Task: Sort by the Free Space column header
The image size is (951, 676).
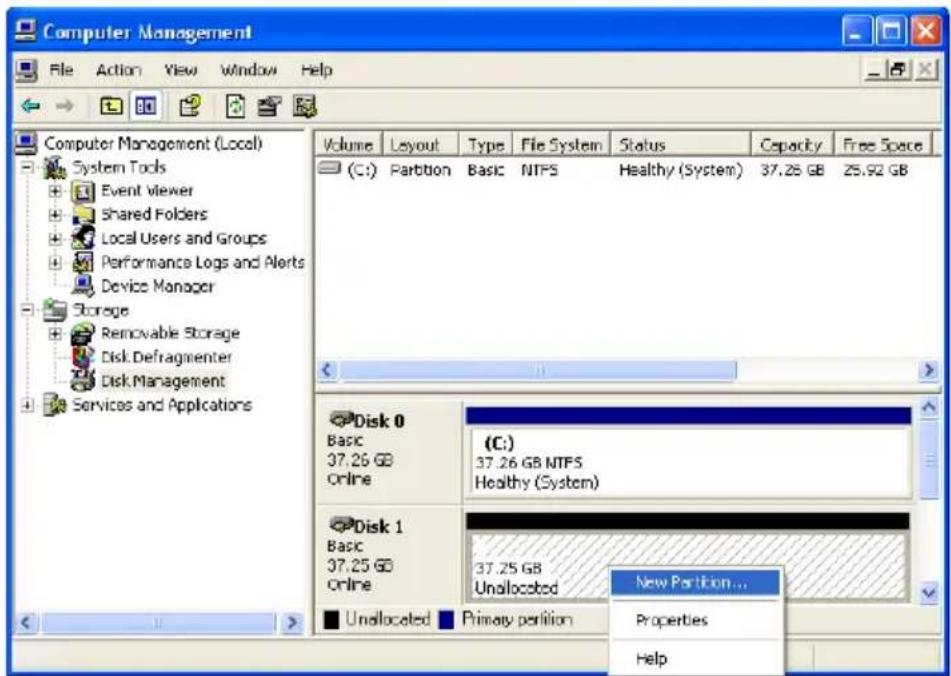Action: [882, 145]
